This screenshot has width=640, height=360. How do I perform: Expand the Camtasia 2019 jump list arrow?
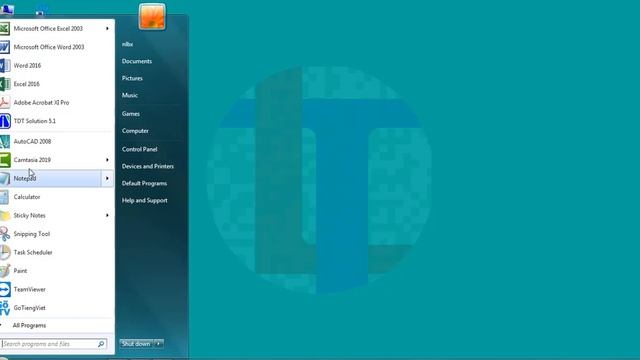point(107,160)
